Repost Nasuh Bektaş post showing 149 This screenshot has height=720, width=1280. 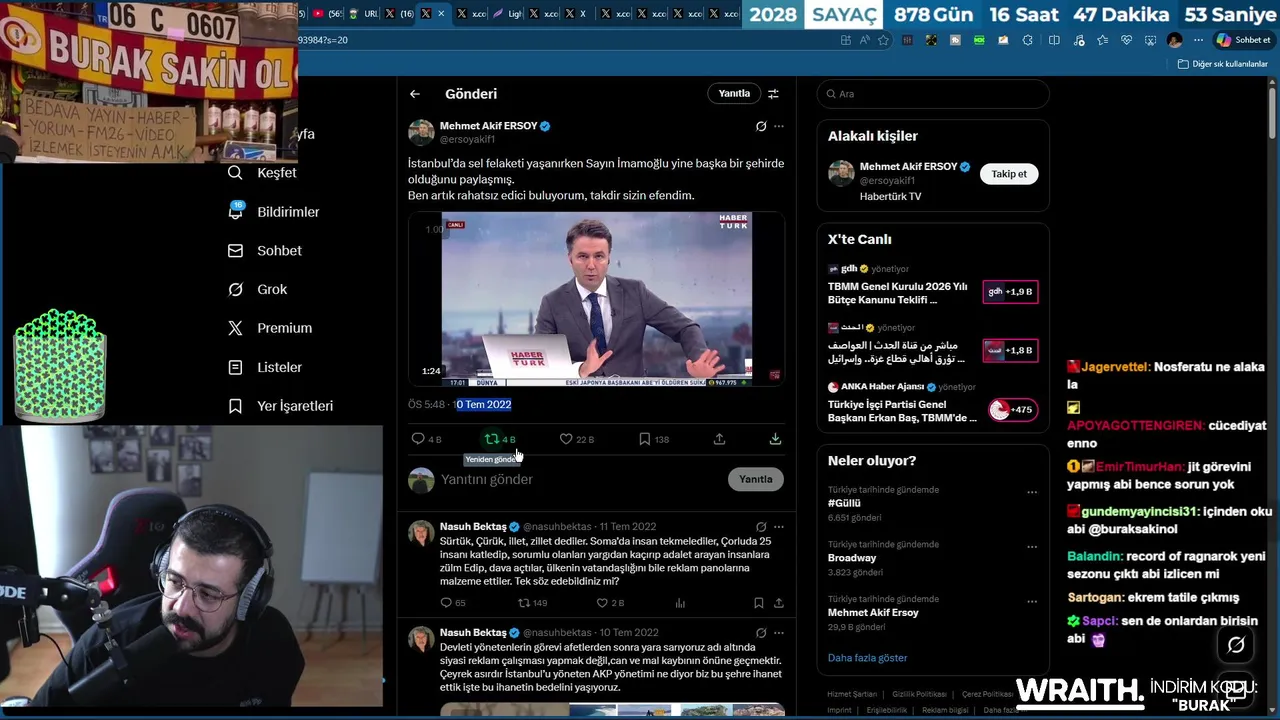point(523,603)
